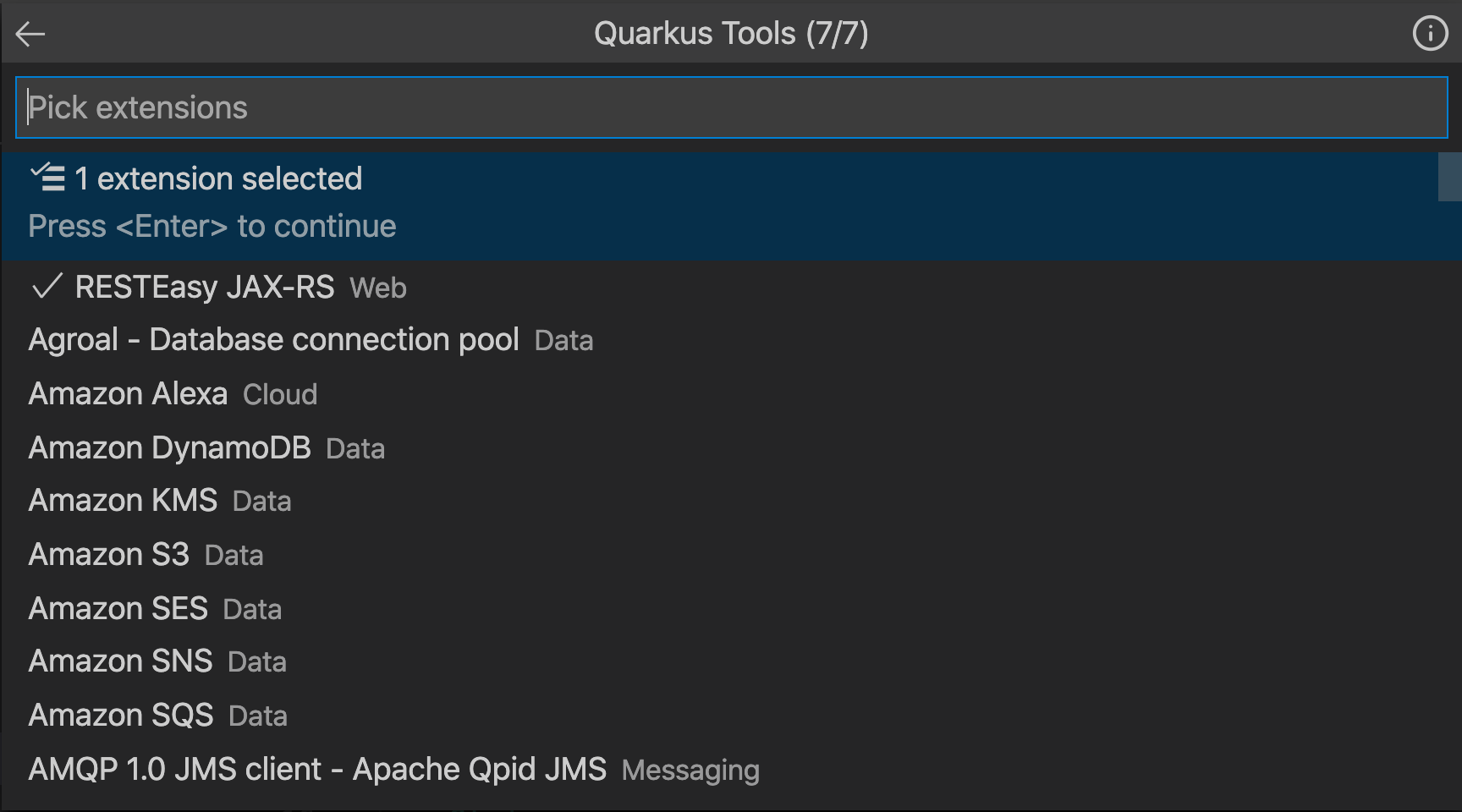Focus the Pick extensions search field
Viewport: 1462px width, 812px height.
click(x=731, y=107)
